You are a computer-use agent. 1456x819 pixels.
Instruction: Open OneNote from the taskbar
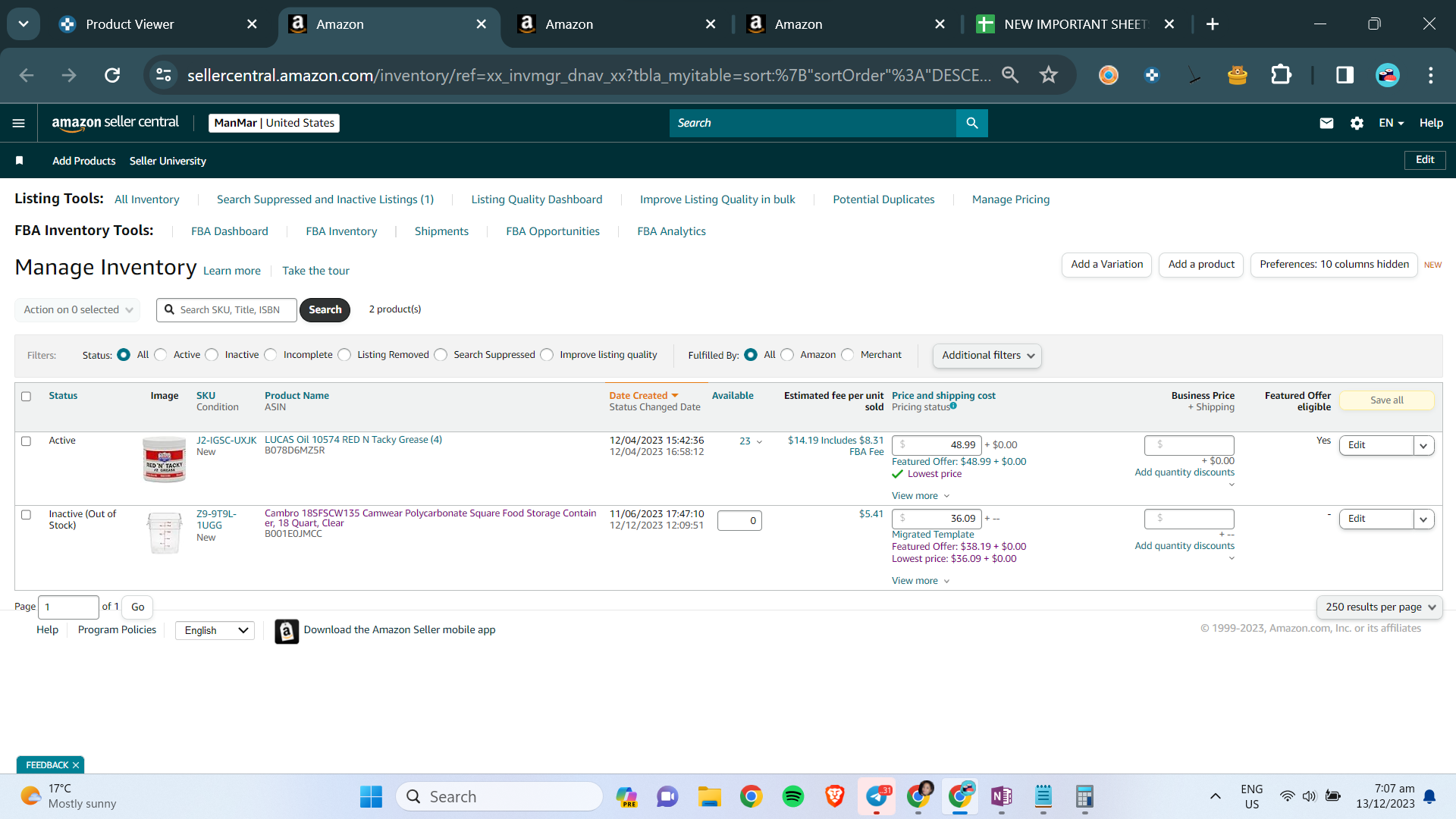click(x=1002, y=796)
